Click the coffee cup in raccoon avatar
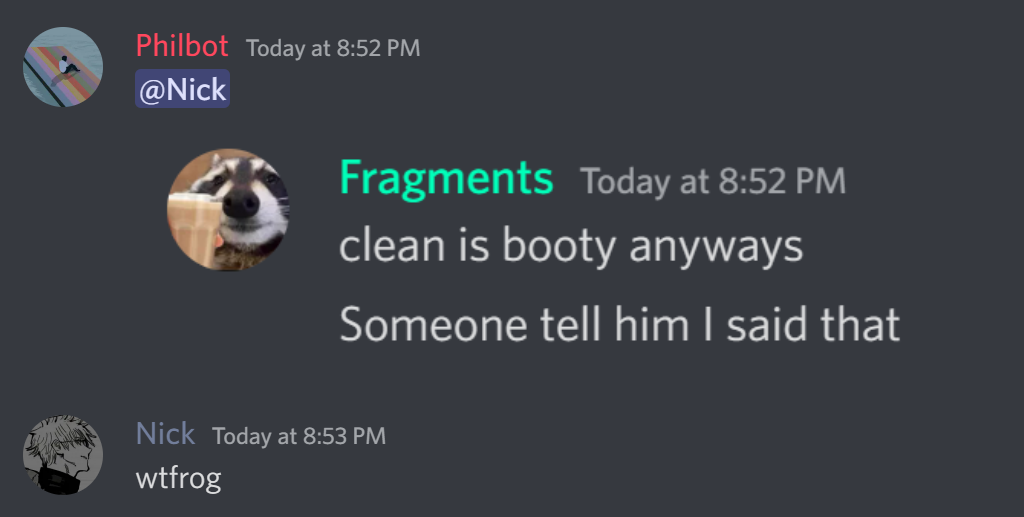The width and height of the screenshot is (1024, 517). pyautogui.click(x=193, y=230)
